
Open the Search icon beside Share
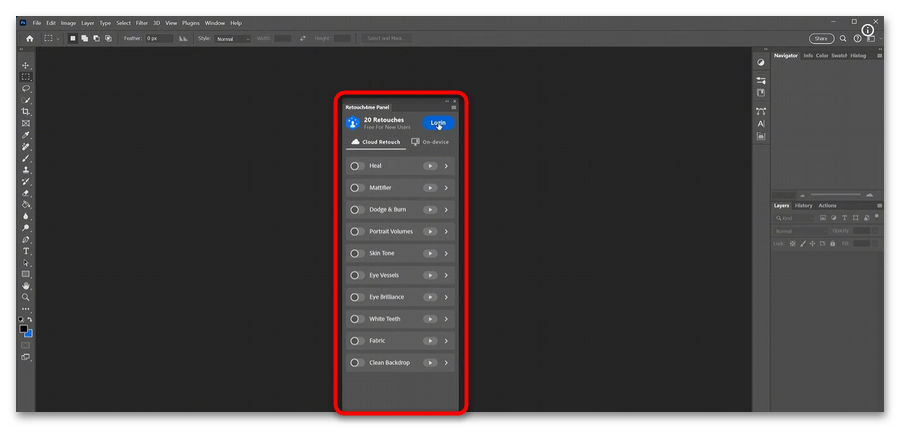(x=843, y=38)
